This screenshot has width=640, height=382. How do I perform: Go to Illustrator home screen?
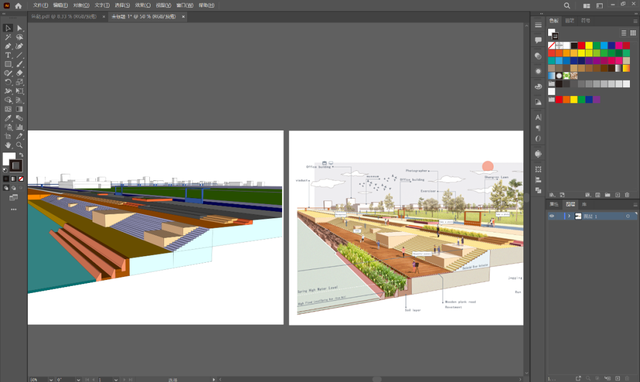tap(18, 6)
